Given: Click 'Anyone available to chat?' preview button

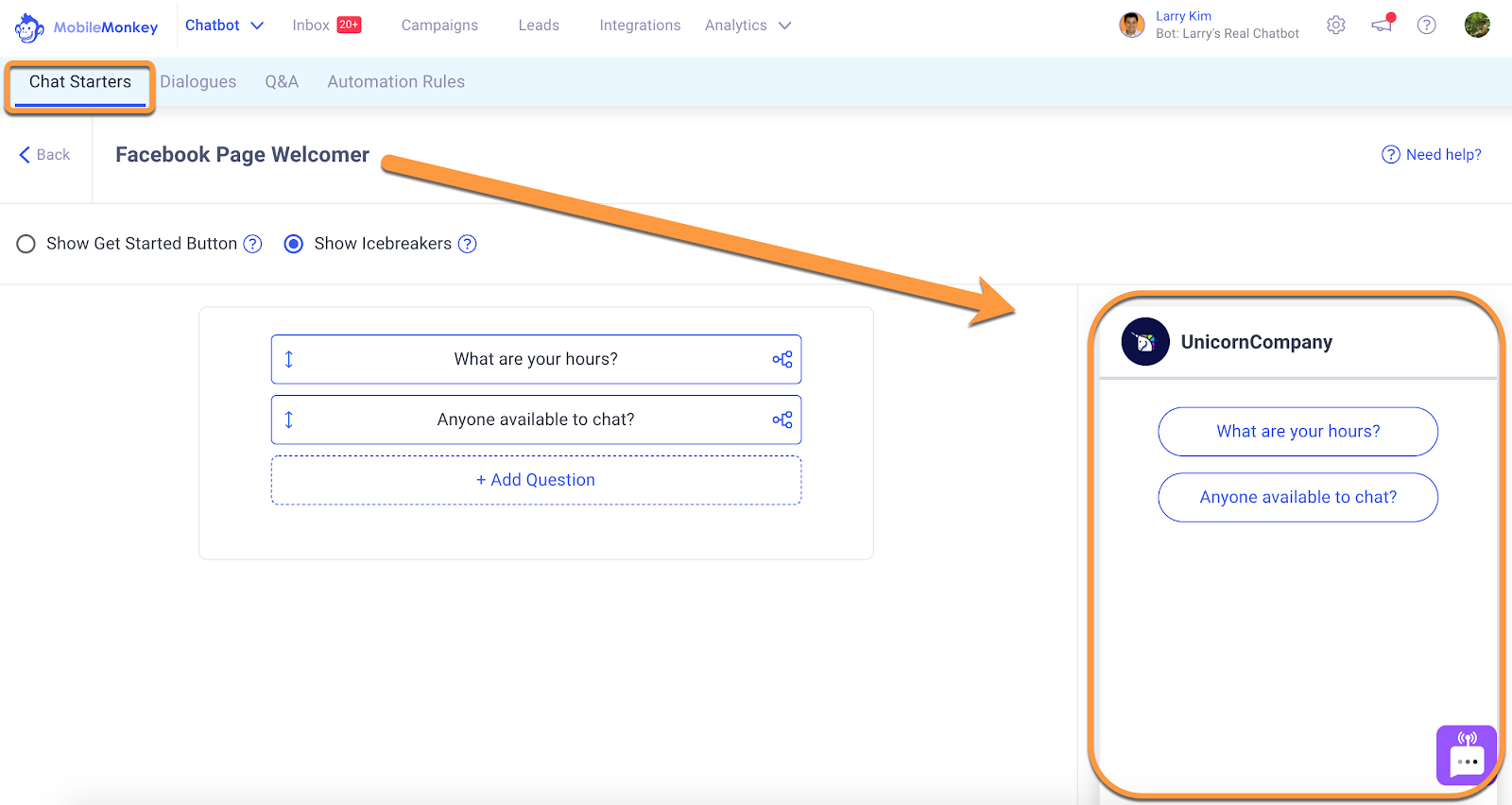Looking at the screenshot, I should point(1297,498).
